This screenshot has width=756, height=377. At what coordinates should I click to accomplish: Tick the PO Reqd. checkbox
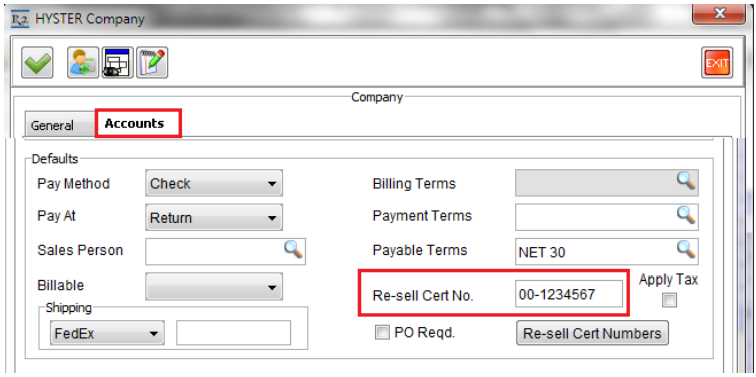[382, 333]
